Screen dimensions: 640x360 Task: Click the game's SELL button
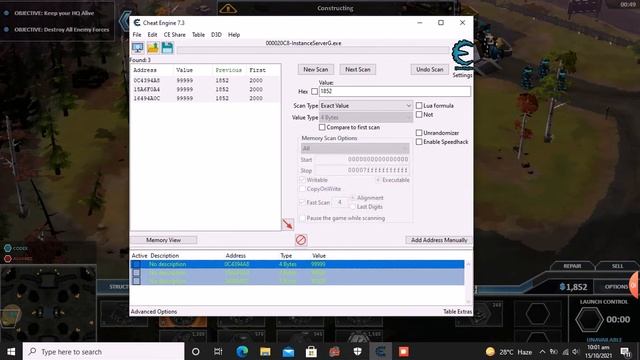tap(618, 266)
